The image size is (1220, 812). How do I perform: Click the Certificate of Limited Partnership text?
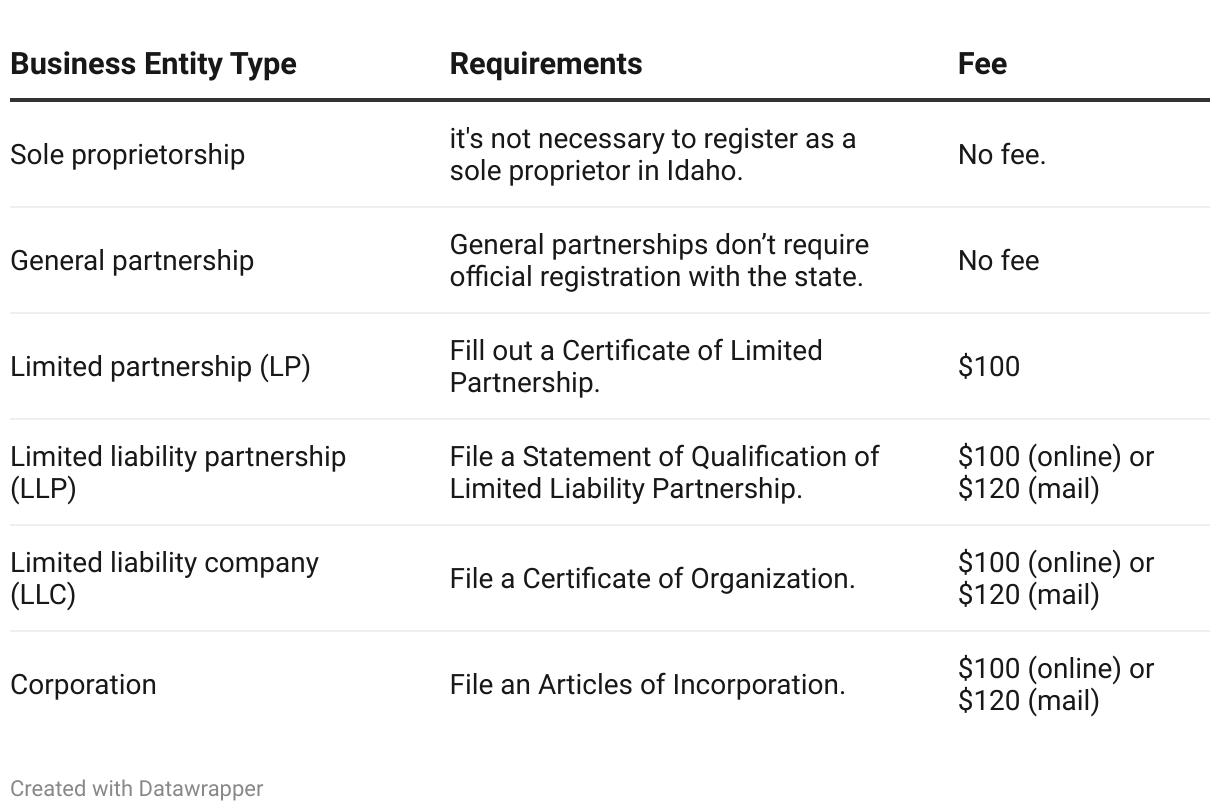pos(636,367)
